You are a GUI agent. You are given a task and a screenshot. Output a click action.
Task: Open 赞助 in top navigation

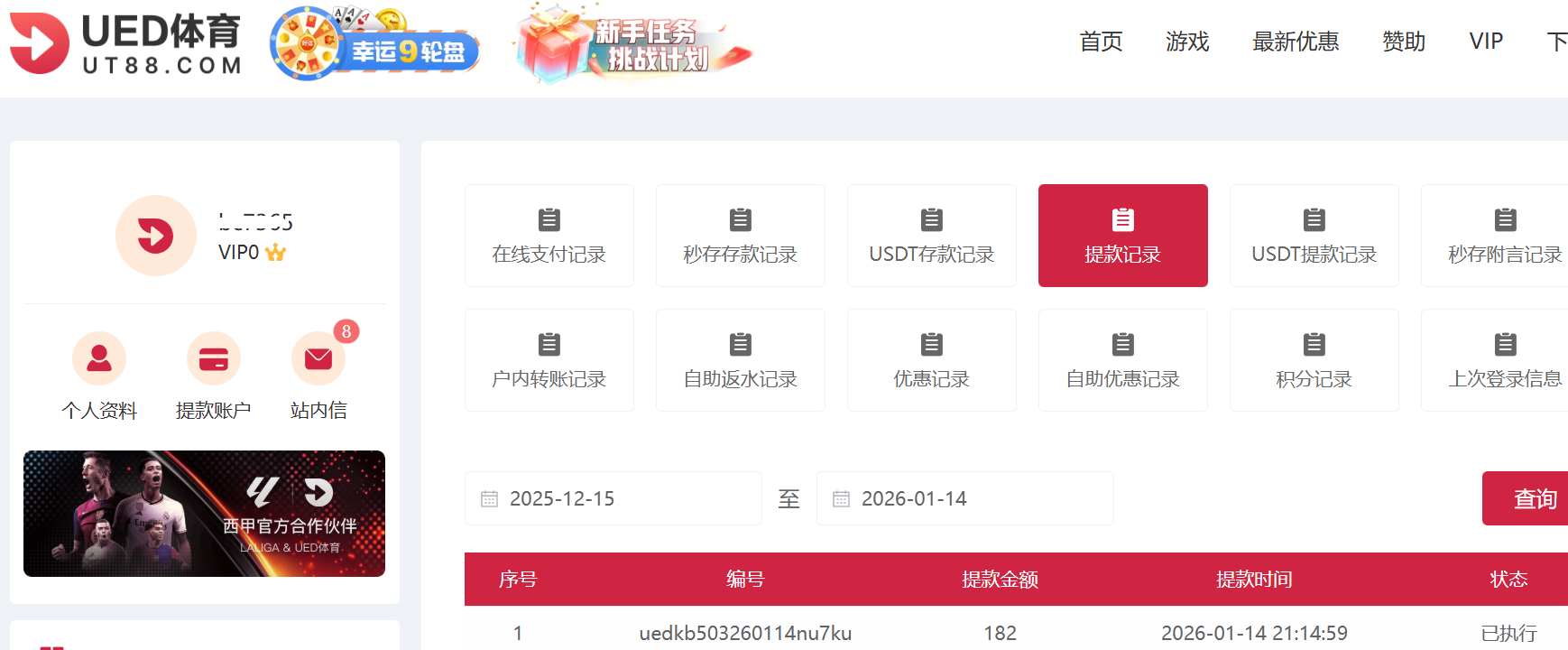[x=1404, y=42]
